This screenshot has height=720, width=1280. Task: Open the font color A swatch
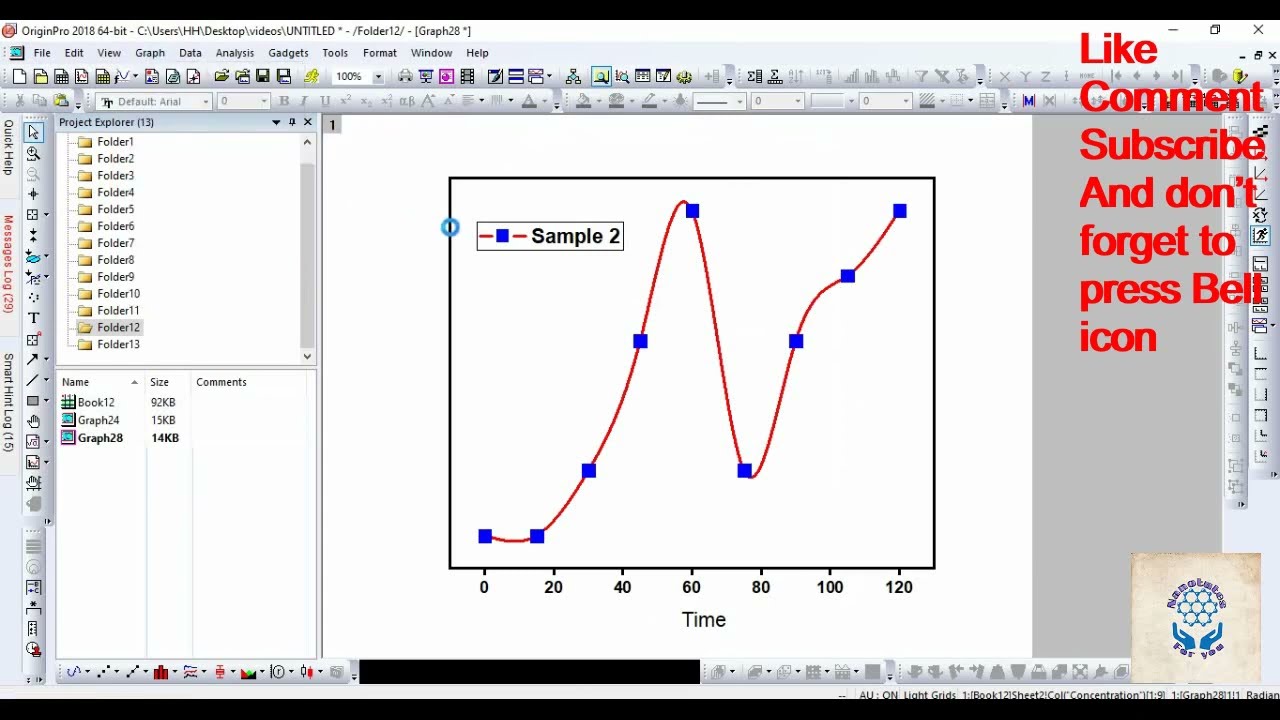point(529,101)
